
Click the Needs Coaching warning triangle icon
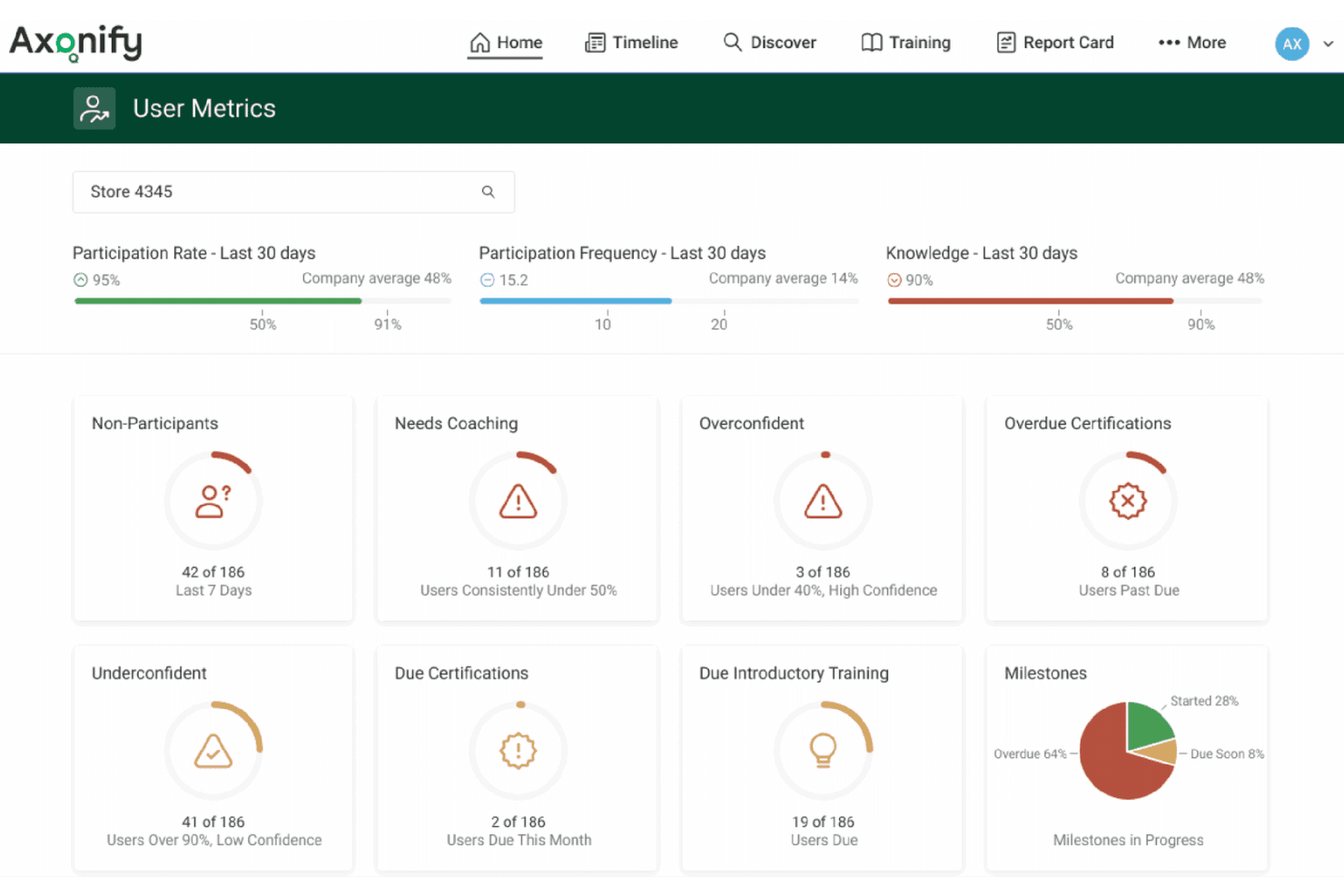click(518, 501)
